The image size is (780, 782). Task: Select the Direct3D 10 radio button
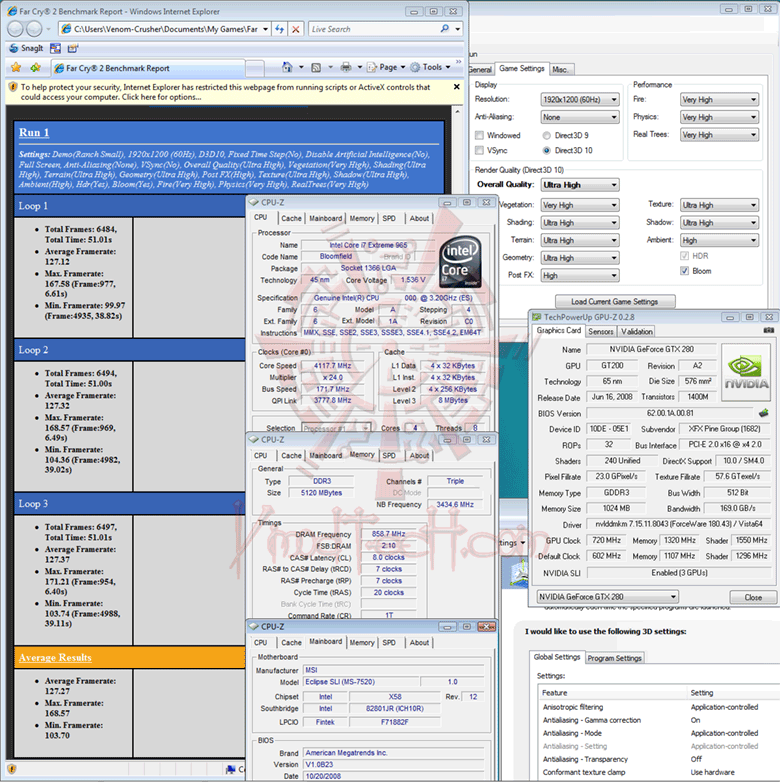(x=547, y=150)
